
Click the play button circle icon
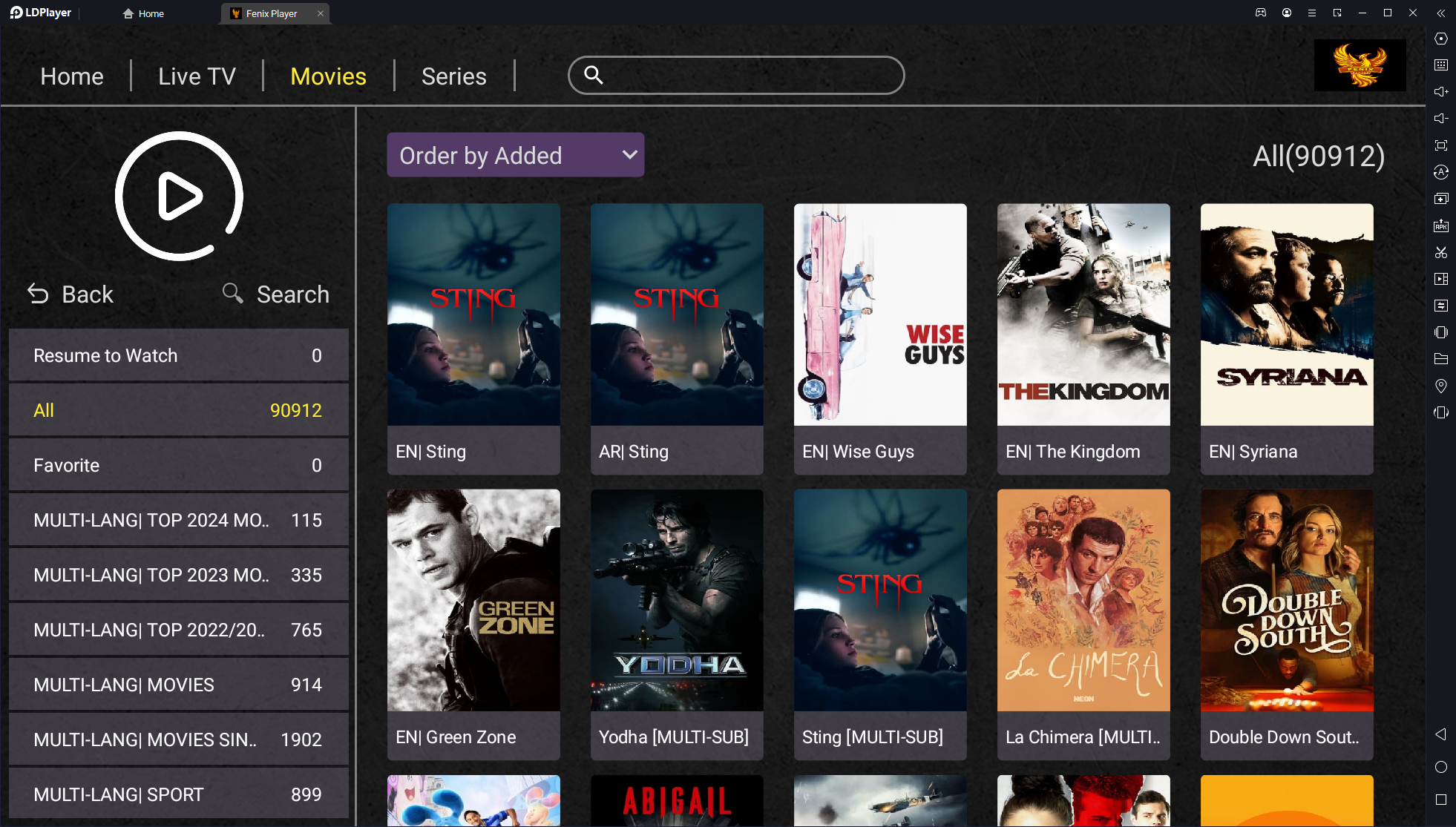[179, 197]
